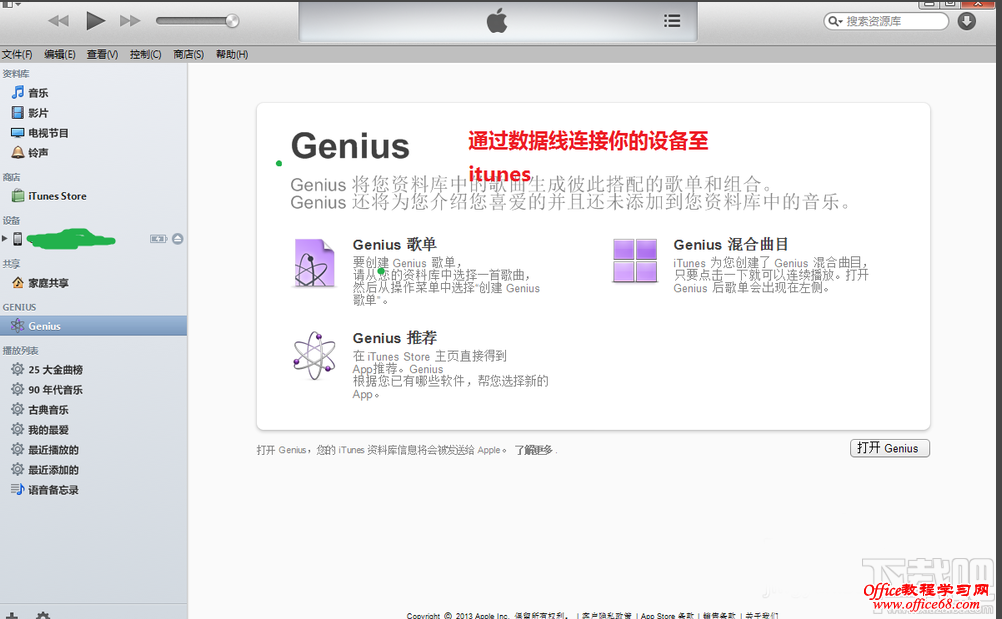Click the 搜索资源库 search field
This screenshot has height=619, width=1002.
coord(893,21)
